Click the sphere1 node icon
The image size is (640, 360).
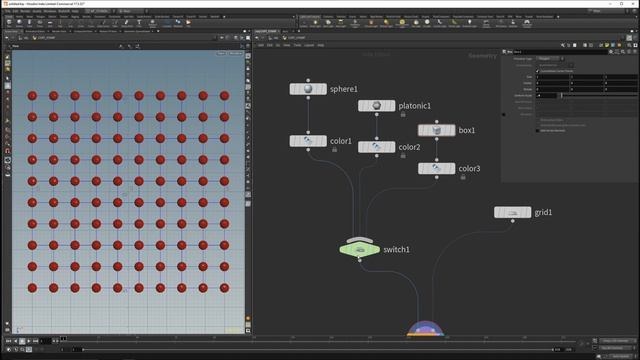pyautogui.click(x=308, y=89)
